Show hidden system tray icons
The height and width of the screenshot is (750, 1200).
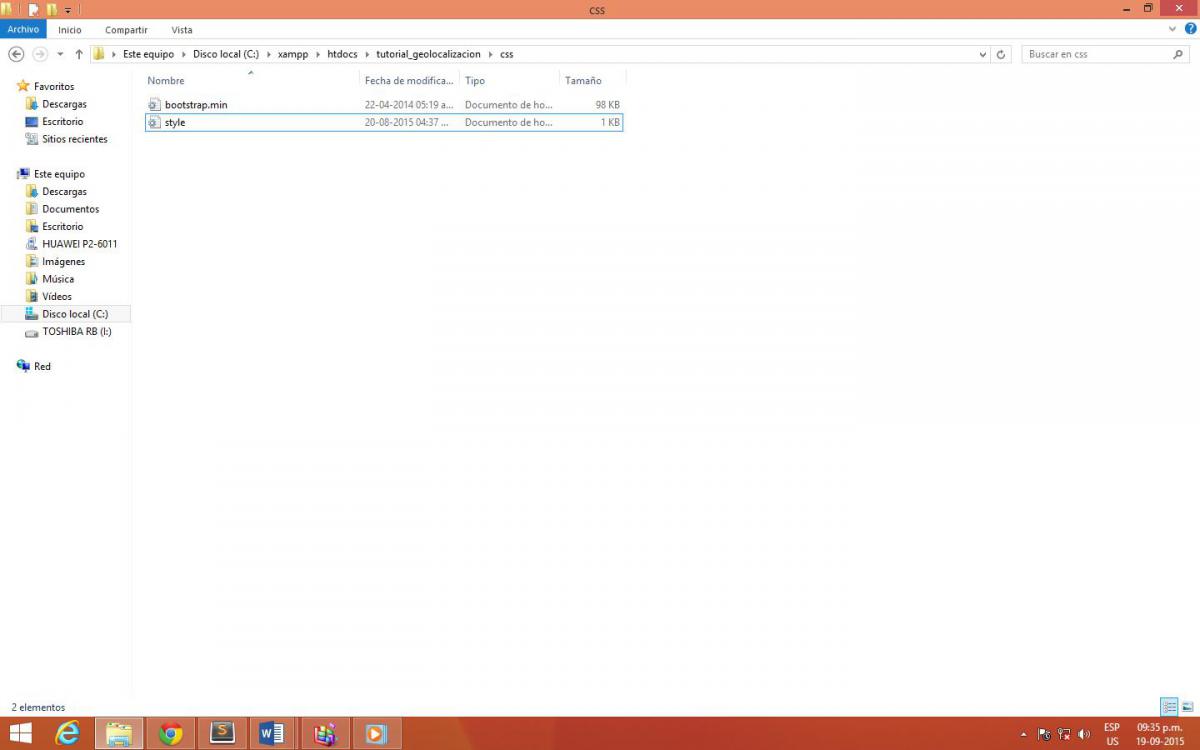tap(1023, 734)
